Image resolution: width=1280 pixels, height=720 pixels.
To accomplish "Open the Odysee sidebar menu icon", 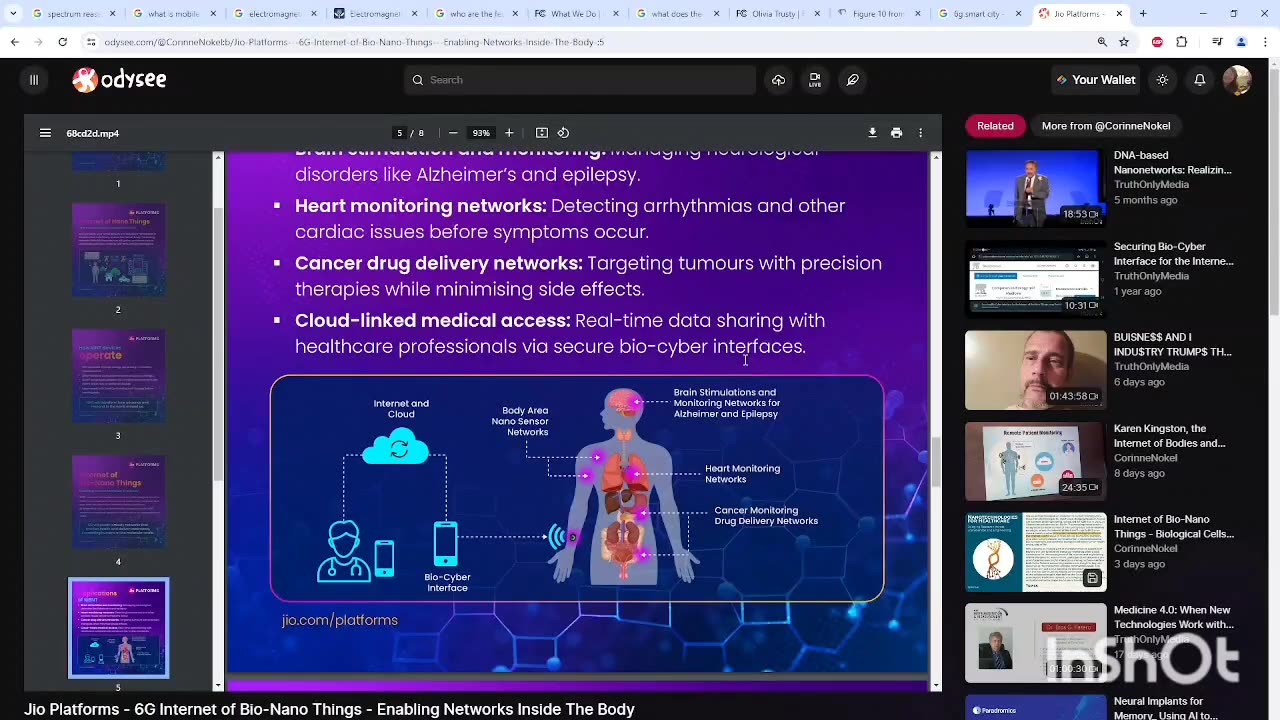I will [33, 80].
